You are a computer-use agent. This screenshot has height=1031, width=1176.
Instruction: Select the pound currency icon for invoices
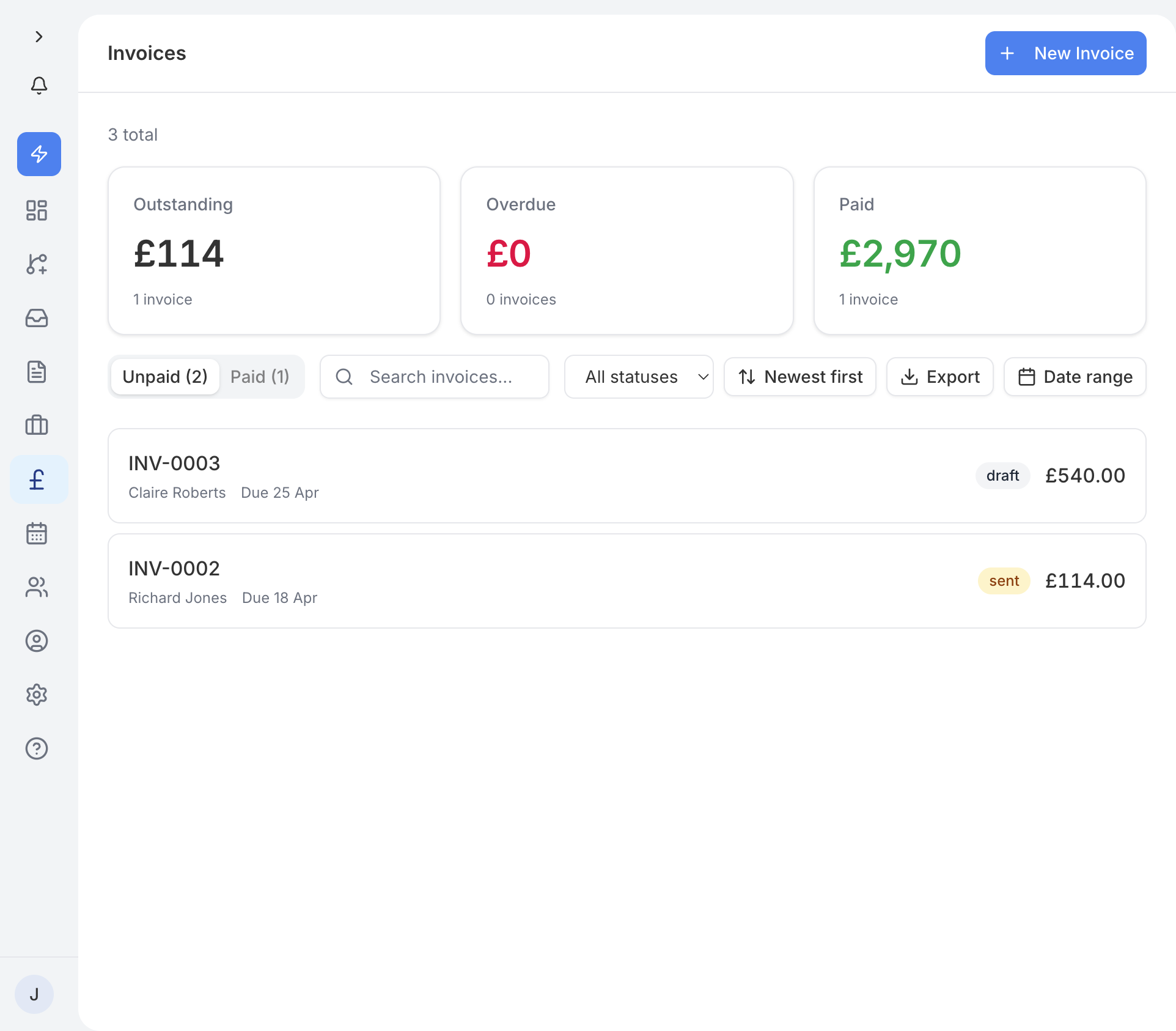click(x=37, y=479)
